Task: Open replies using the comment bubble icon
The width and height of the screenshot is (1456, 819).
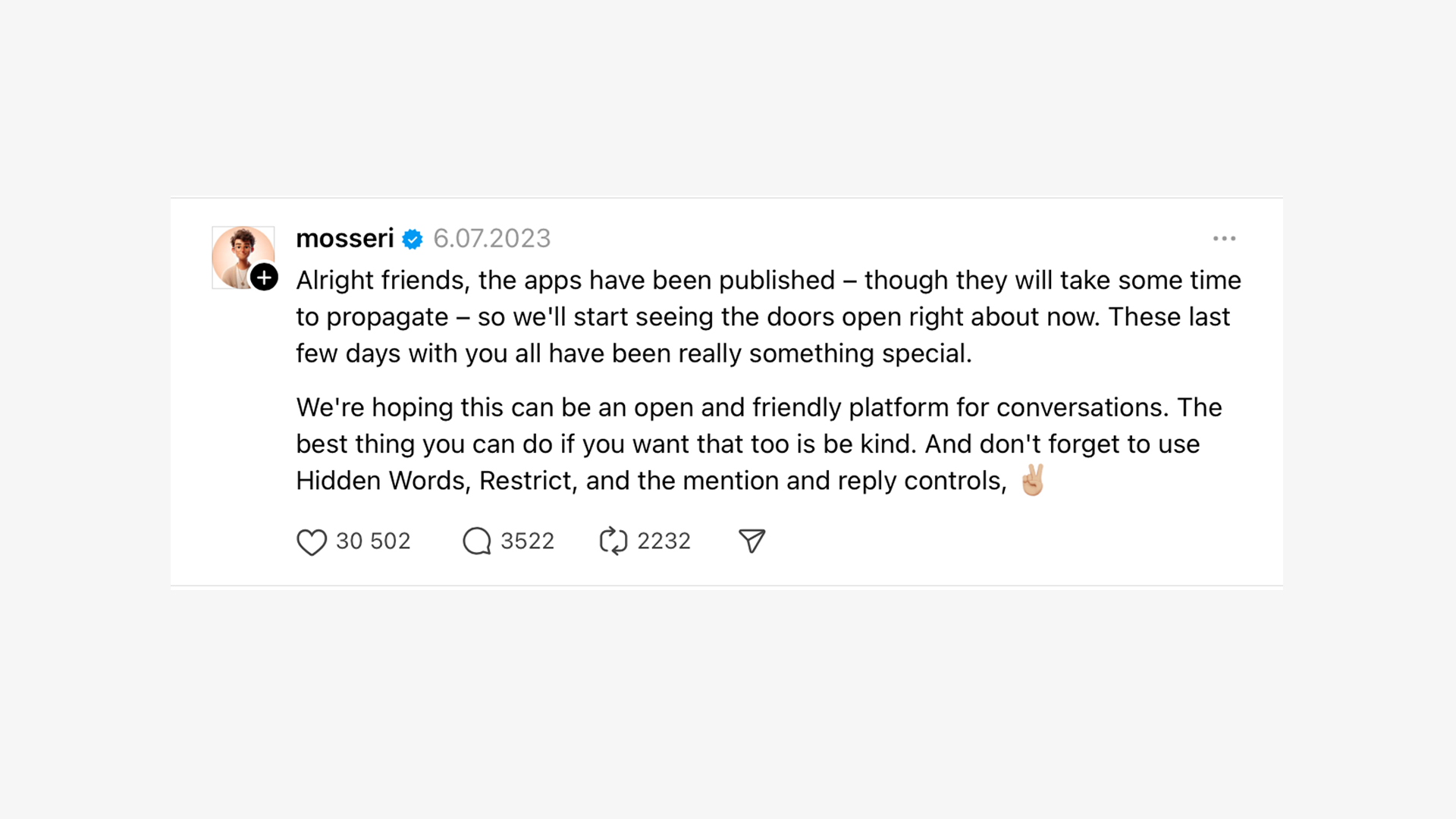Action: coord(477,541)
